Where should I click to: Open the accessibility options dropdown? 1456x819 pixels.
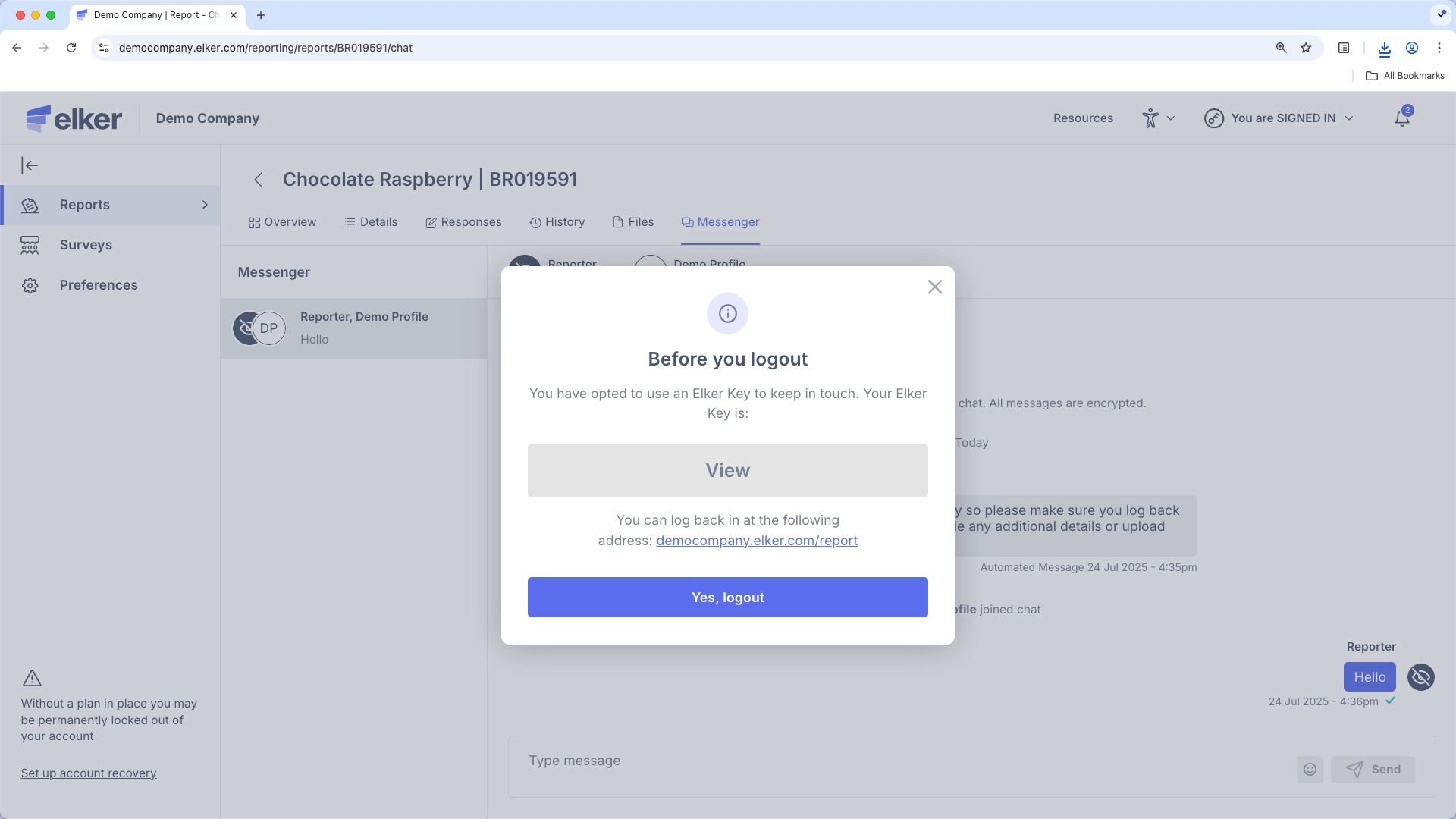click(x=1158, y=118)
